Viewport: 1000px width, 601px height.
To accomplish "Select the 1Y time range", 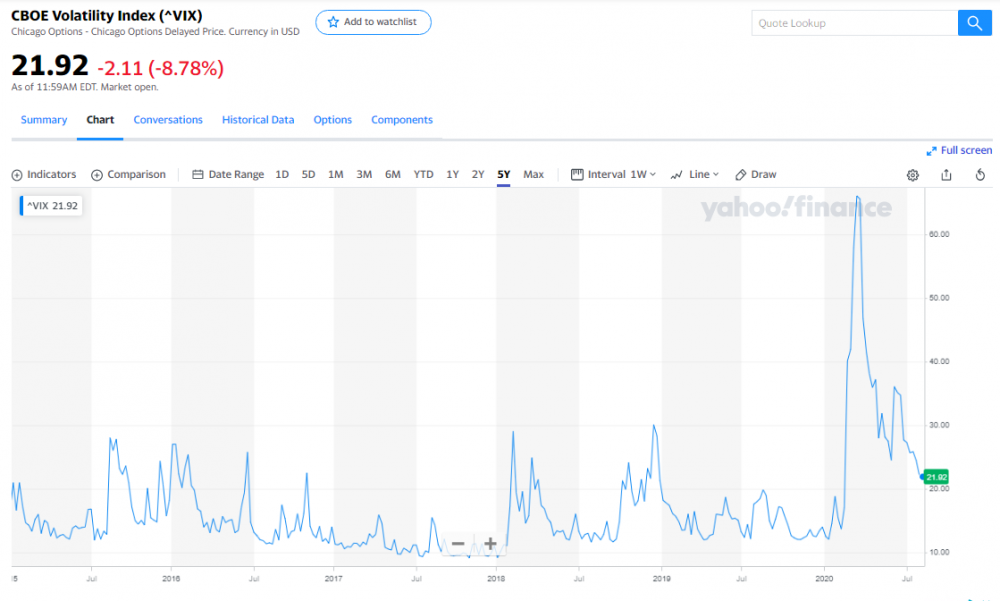I will tap(453, 175).
